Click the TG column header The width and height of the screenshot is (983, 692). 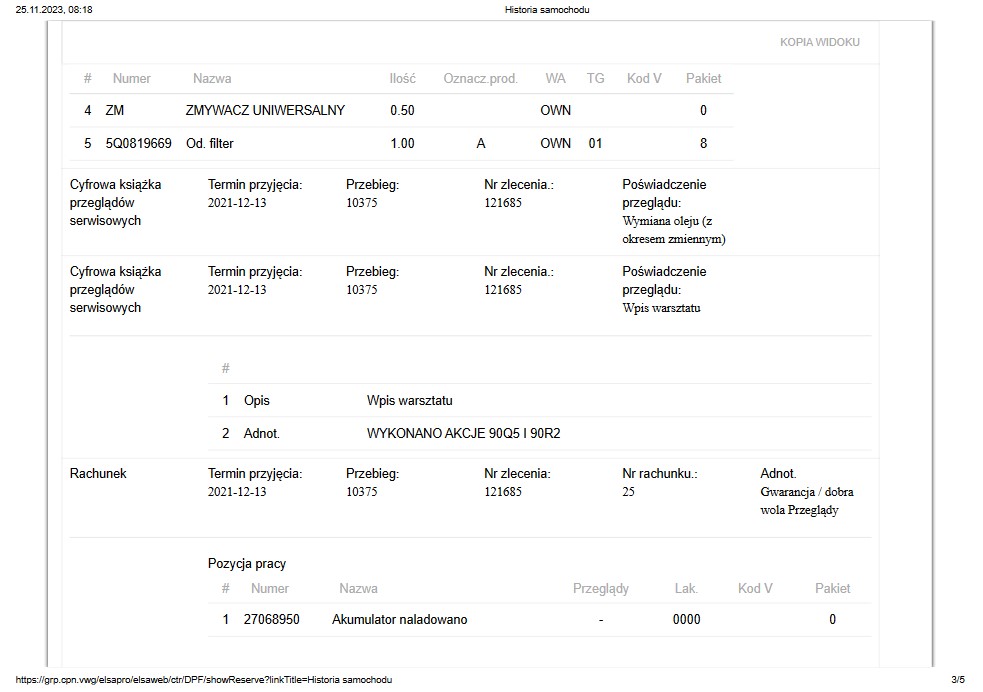click(596, 78)
